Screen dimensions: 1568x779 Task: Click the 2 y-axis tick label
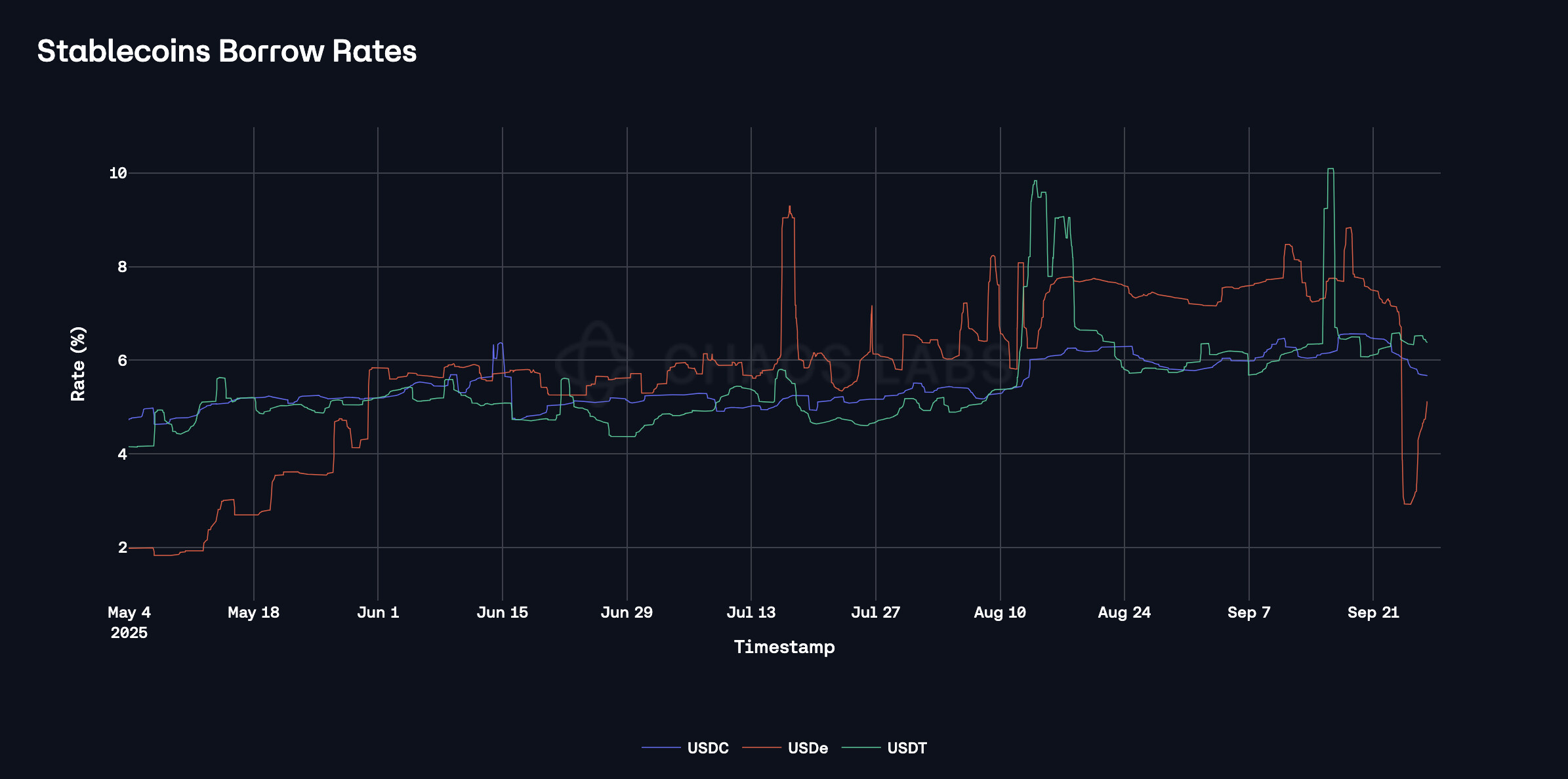[x=122, y=548]
